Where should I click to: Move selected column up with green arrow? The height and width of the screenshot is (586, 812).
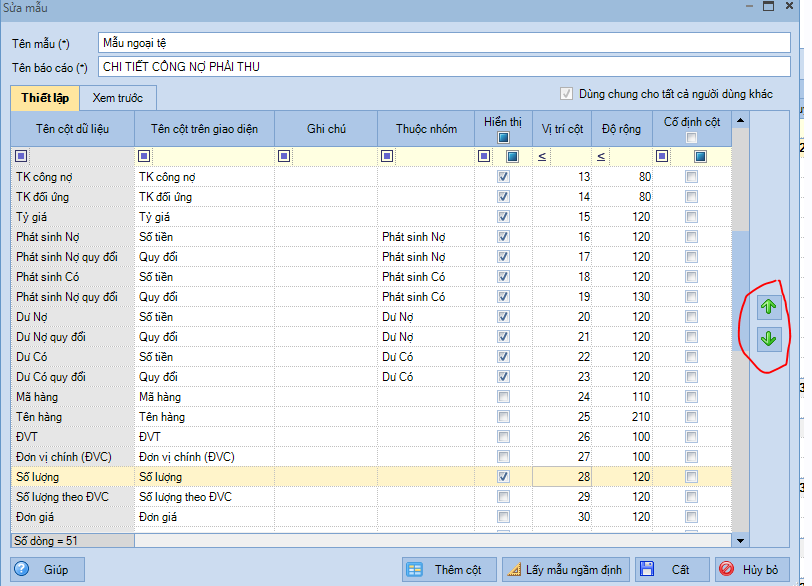pyautogui.click(x=768, y=307)
